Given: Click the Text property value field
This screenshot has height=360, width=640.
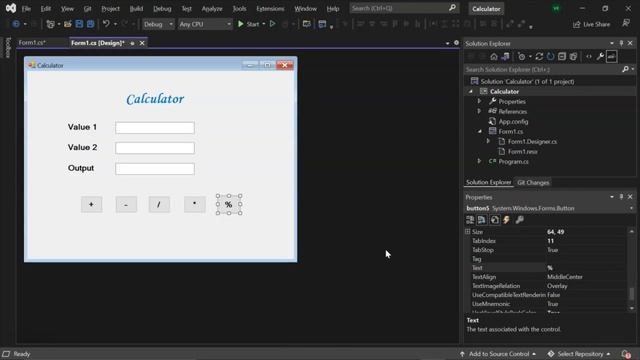Looking at the screenshot, I should click(586, 268).
